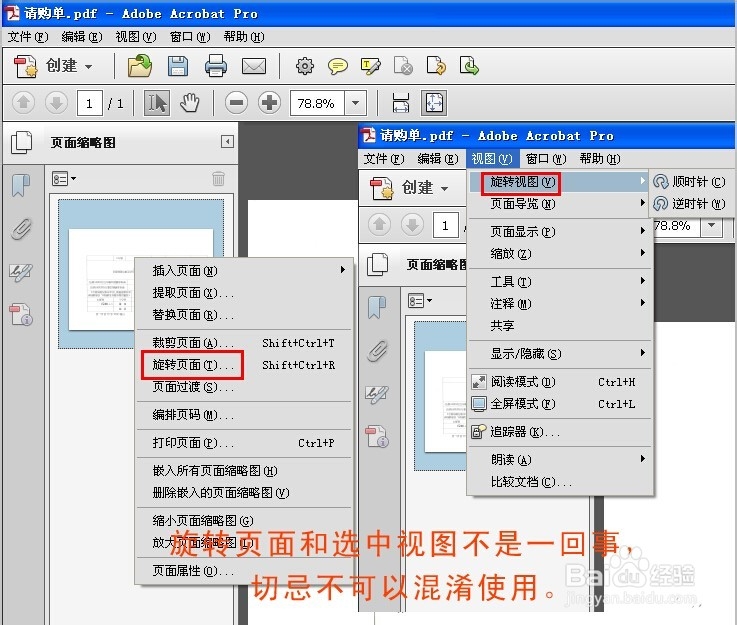The height and width of the screenshot is (625, 737).
Task: Go to next page arrow in main window
Action: pos(56,102)
